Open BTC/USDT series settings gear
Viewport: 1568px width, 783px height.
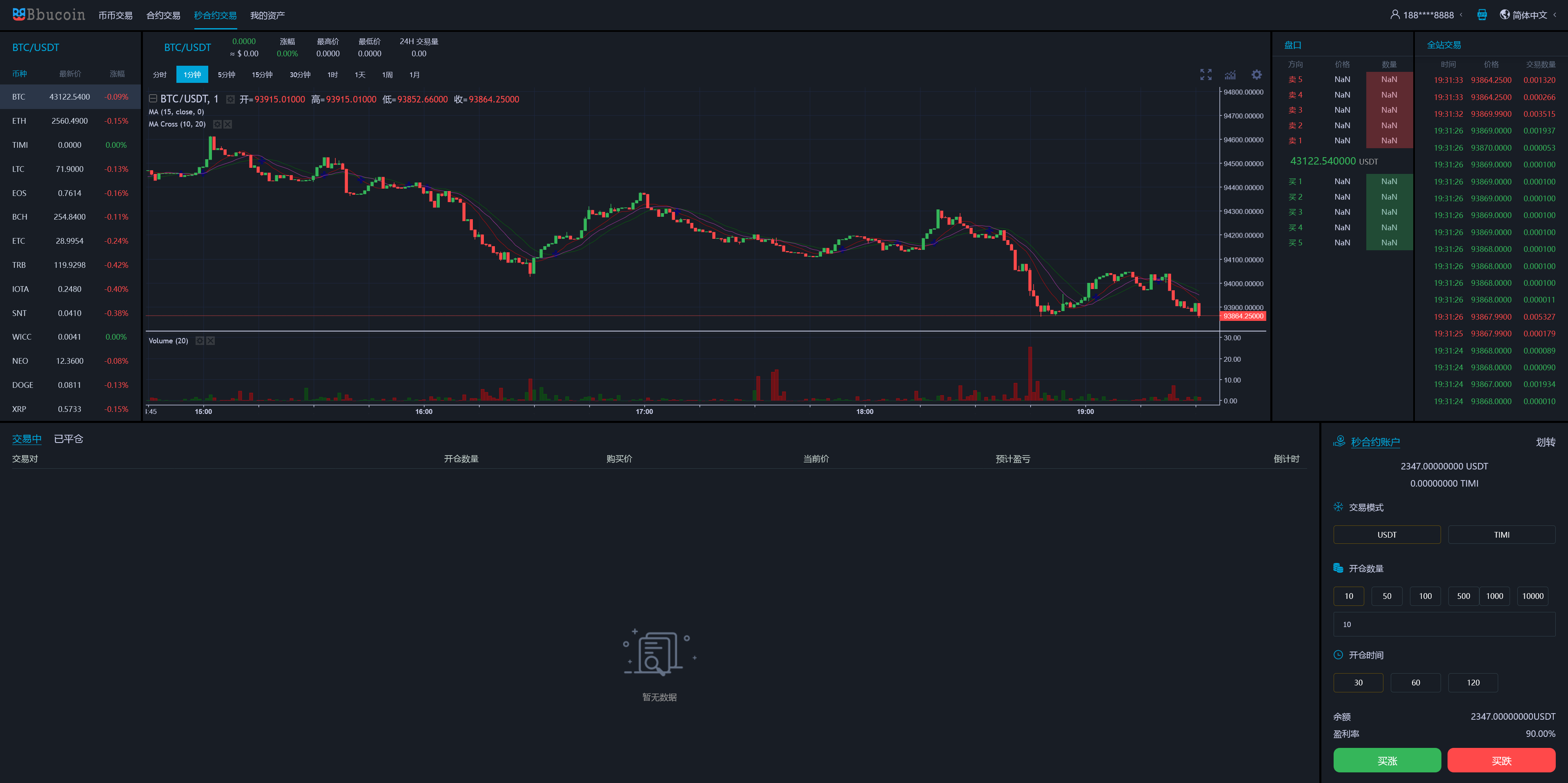pyautogui.click(x=230, y=99)
